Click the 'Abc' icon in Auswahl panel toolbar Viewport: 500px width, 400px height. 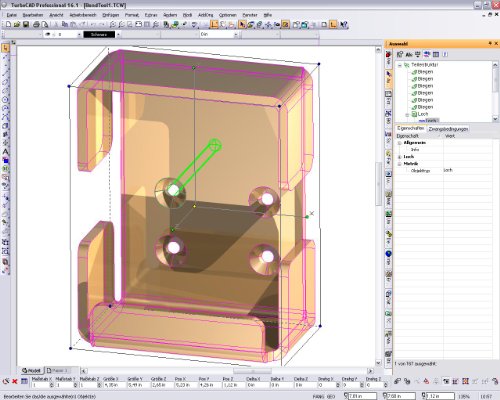pyautogui.click(x=409, y=54)
